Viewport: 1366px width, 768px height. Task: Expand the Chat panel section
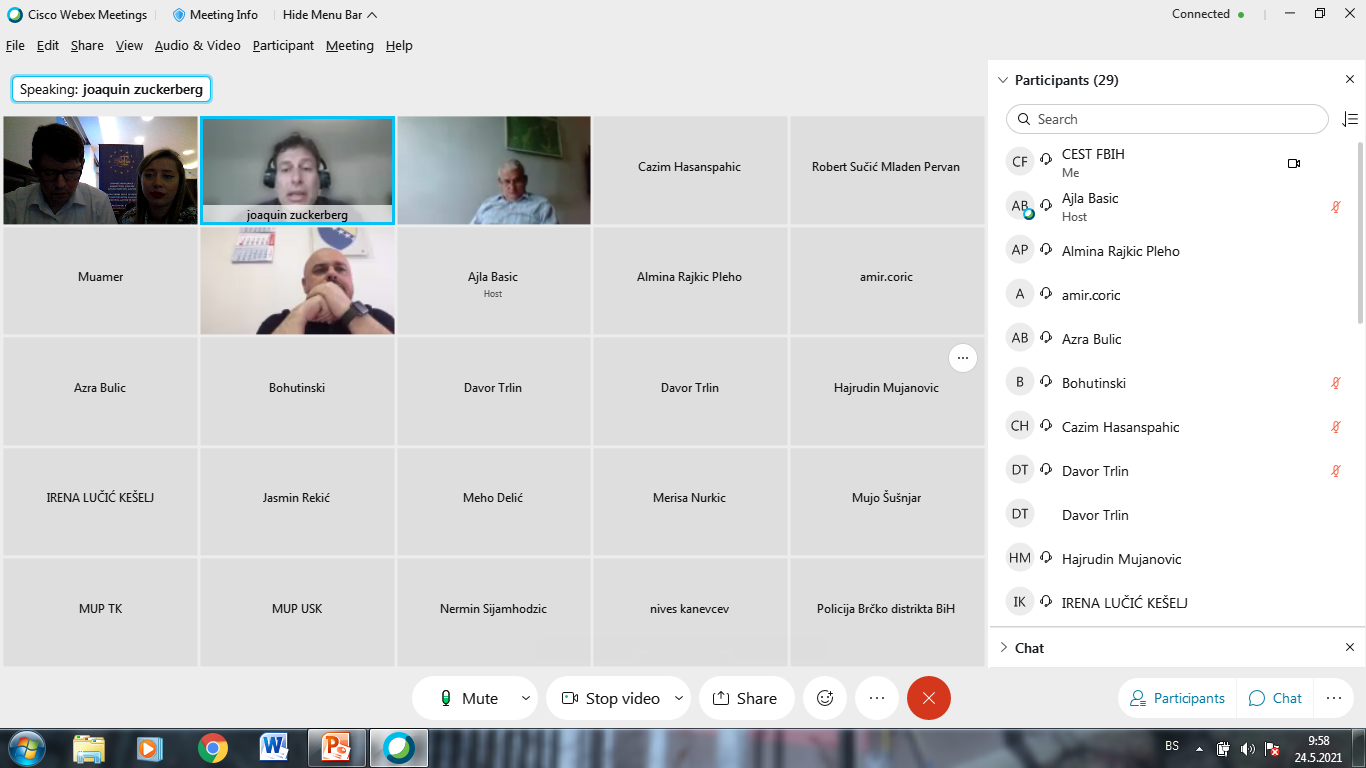point(1004,648)
